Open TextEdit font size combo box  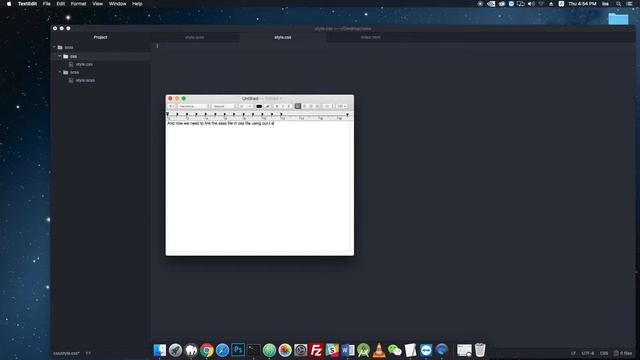[x=246, y=106]
